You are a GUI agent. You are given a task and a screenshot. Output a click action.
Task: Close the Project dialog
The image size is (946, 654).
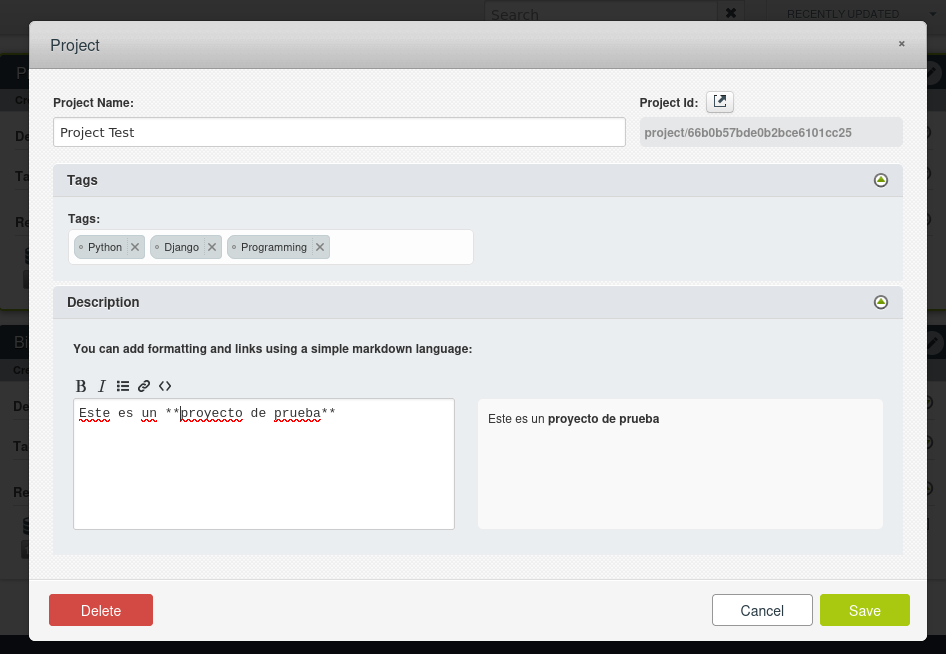901,44
